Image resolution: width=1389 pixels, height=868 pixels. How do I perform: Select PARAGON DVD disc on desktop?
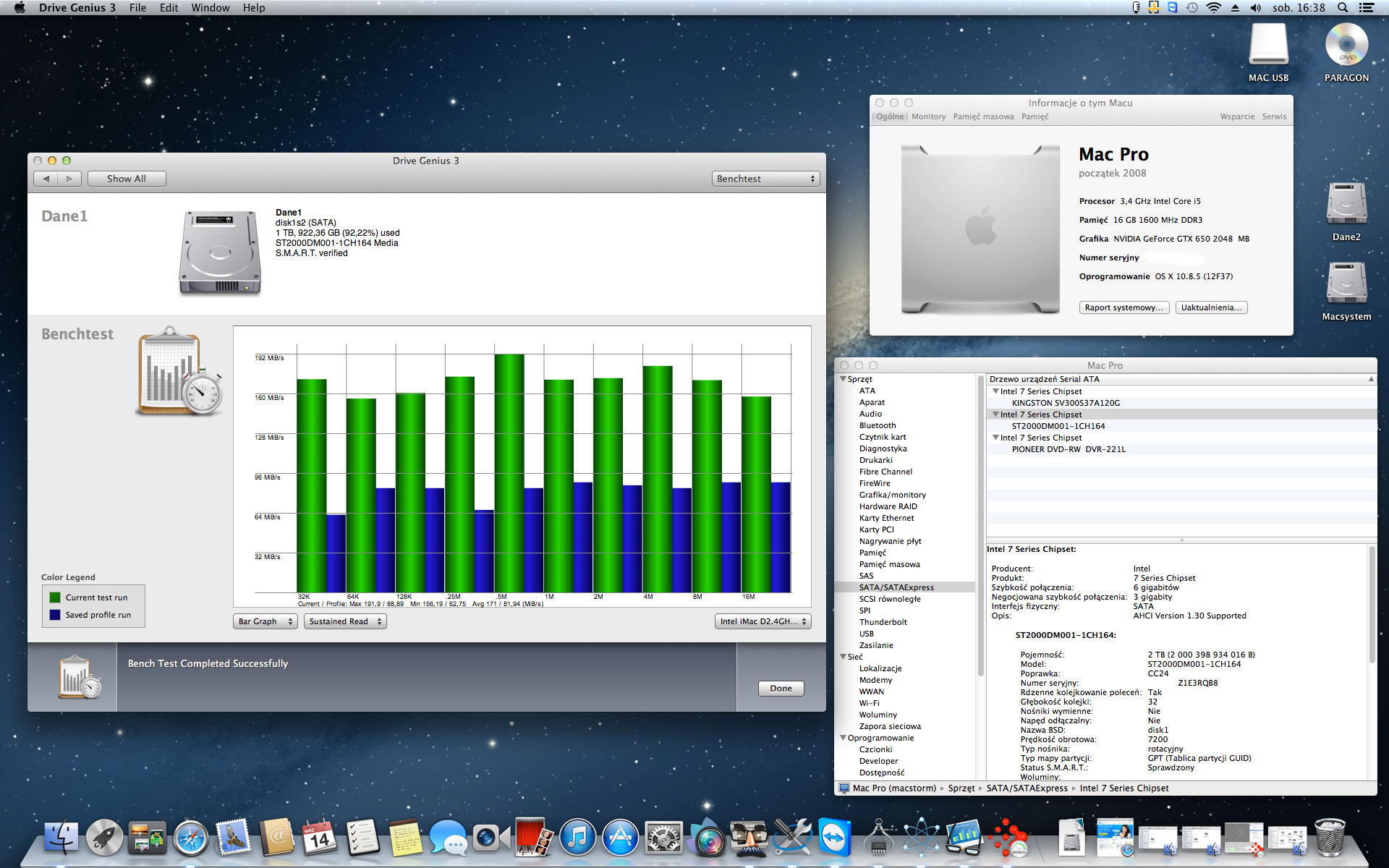[x=1346, y=53]
